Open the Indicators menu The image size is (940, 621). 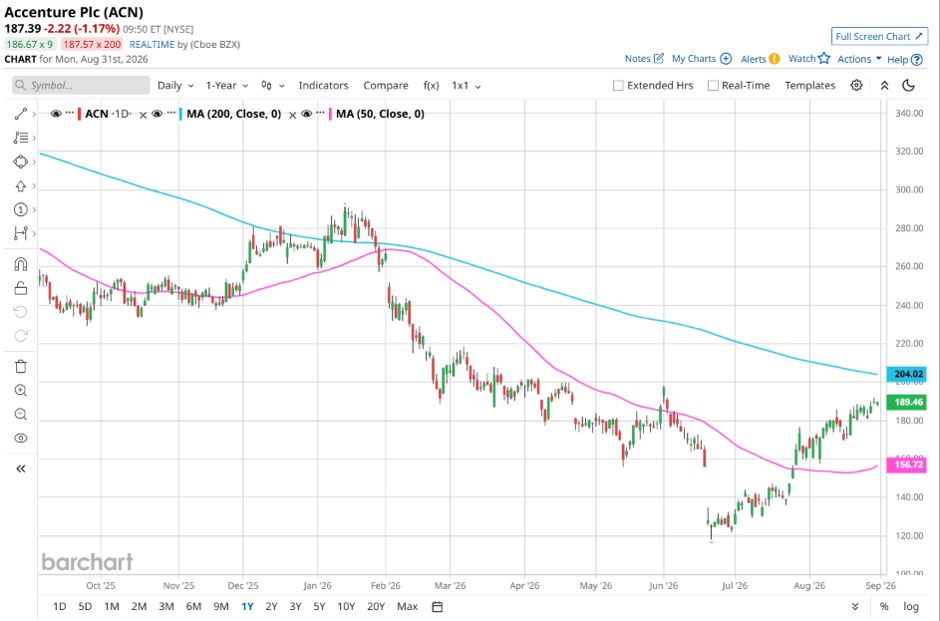tap(323, 86)
